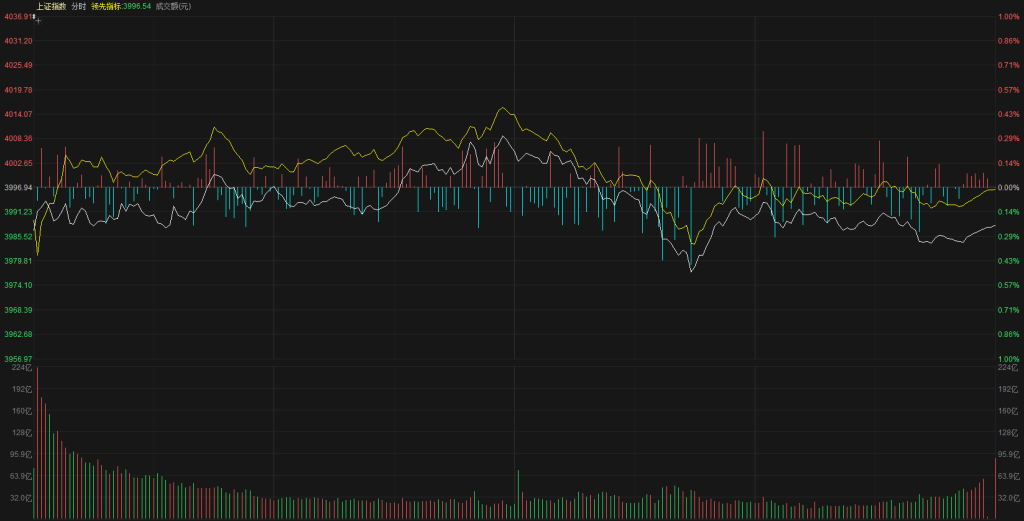Click the 32.0亿 label on right volume axis
The image size is (1024, 521).
[1008, 497]
